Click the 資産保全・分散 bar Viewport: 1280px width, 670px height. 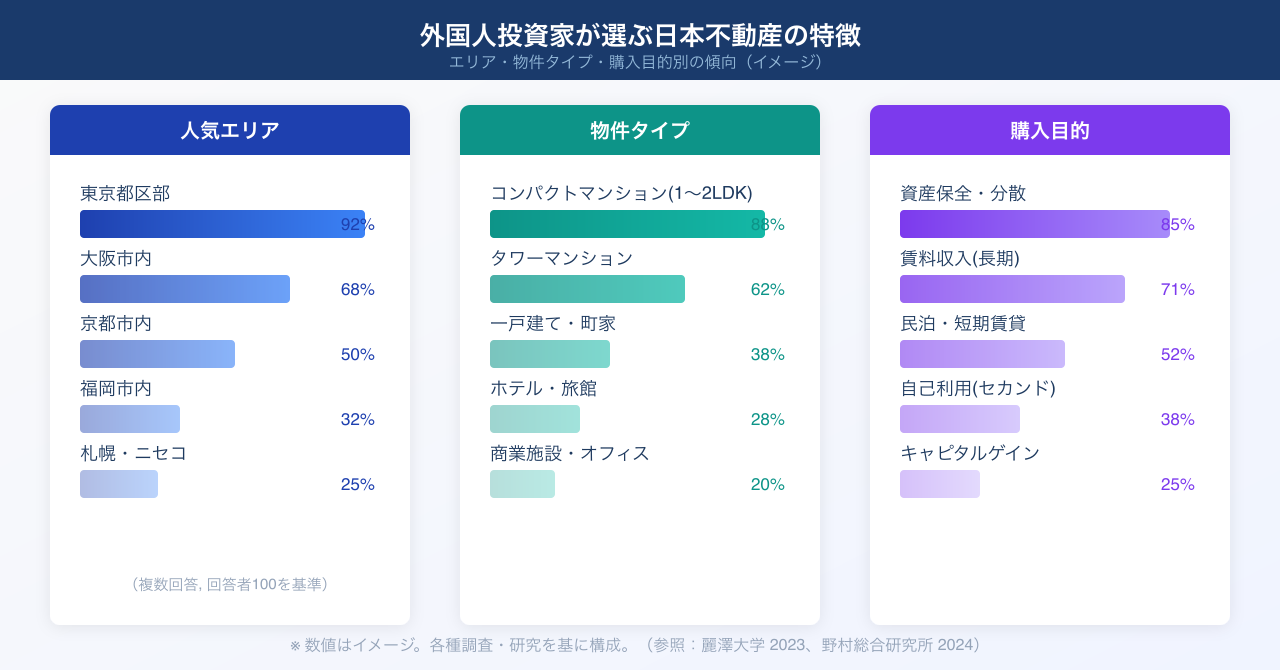1034,224
